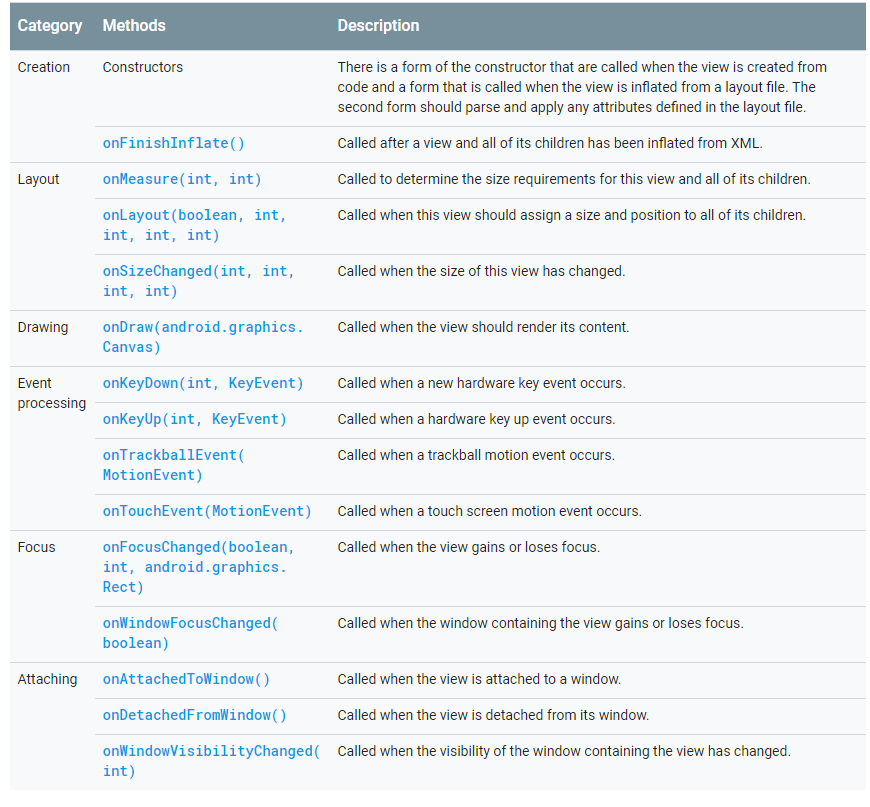Click the Event processing category cell
870x807 pixels.
(52, 393)
